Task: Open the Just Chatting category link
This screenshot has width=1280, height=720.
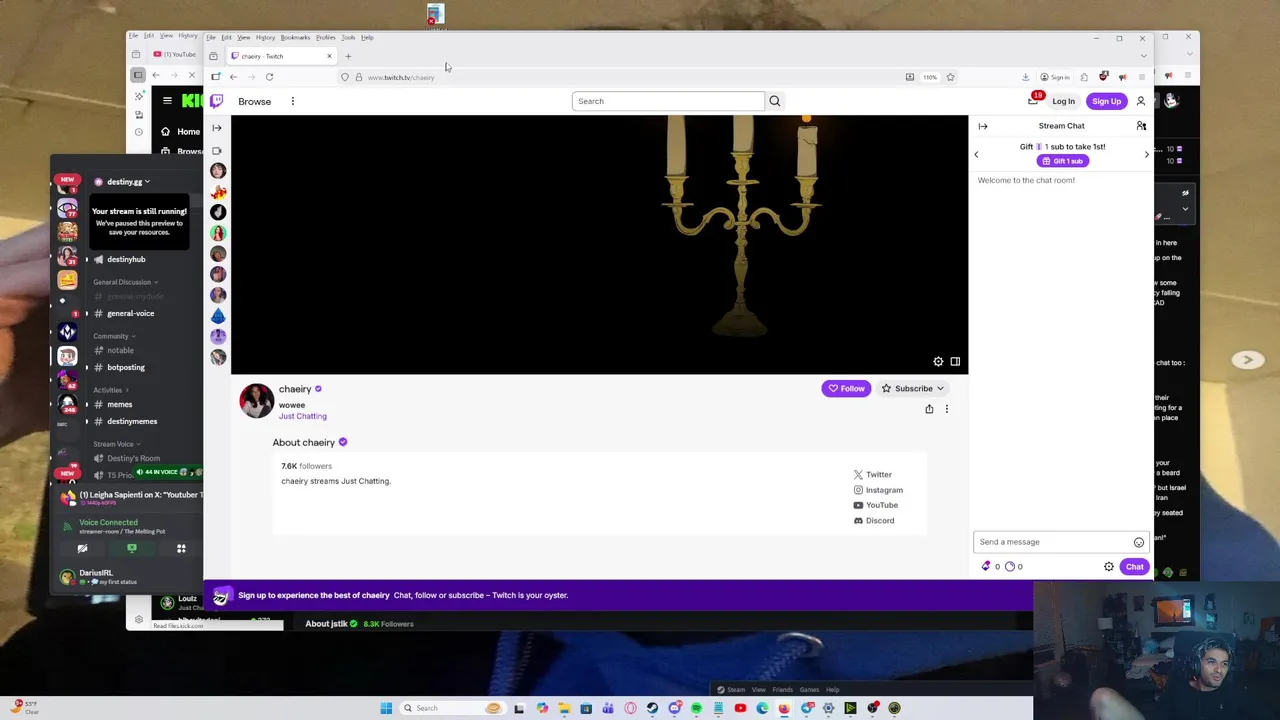Action: pos(302,416)
